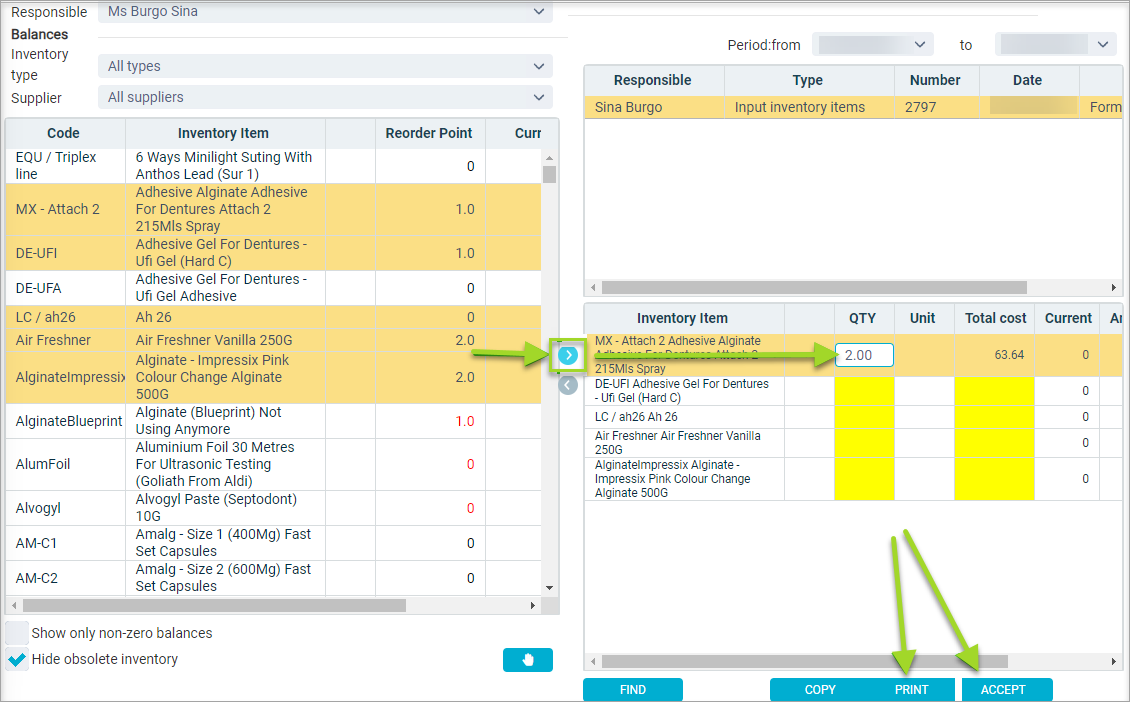
Task: Click the PRINT button
Action: tap(912, 690)
